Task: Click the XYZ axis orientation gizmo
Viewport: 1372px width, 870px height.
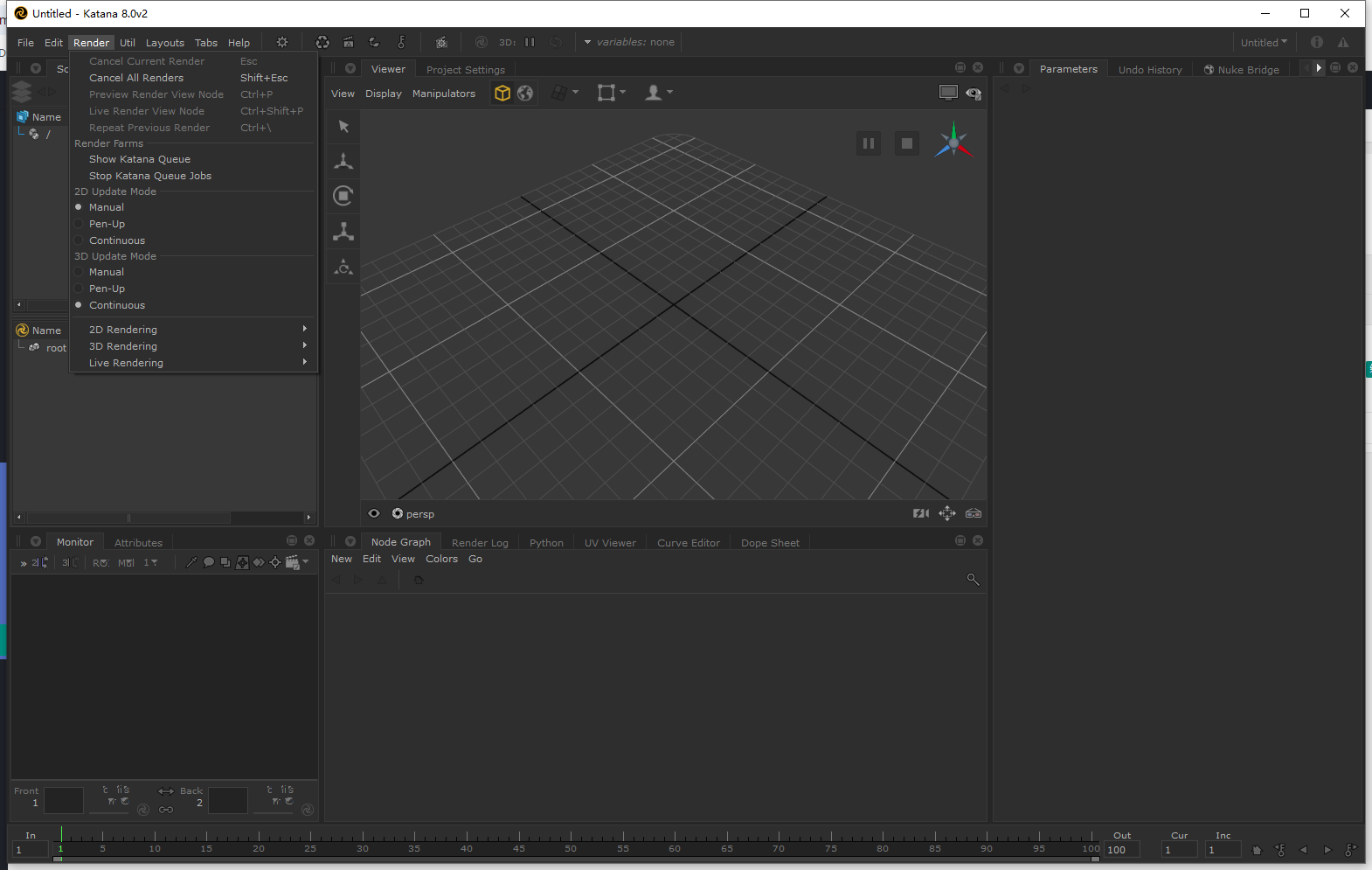Action: (953, 143)
